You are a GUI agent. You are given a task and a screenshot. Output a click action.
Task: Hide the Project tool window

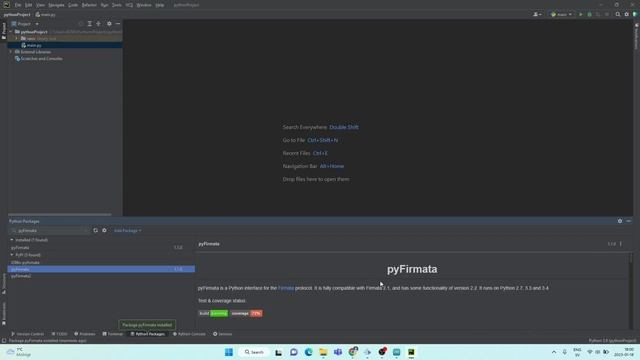[118, 24]
